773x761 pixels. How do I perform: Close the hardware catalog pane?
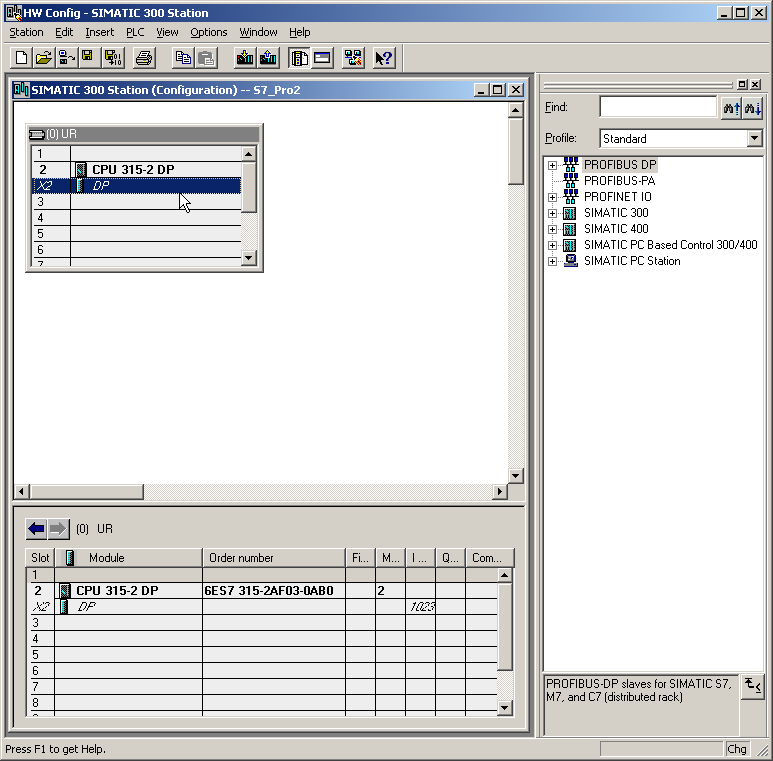pyautogui.click(x=755, y=84)
